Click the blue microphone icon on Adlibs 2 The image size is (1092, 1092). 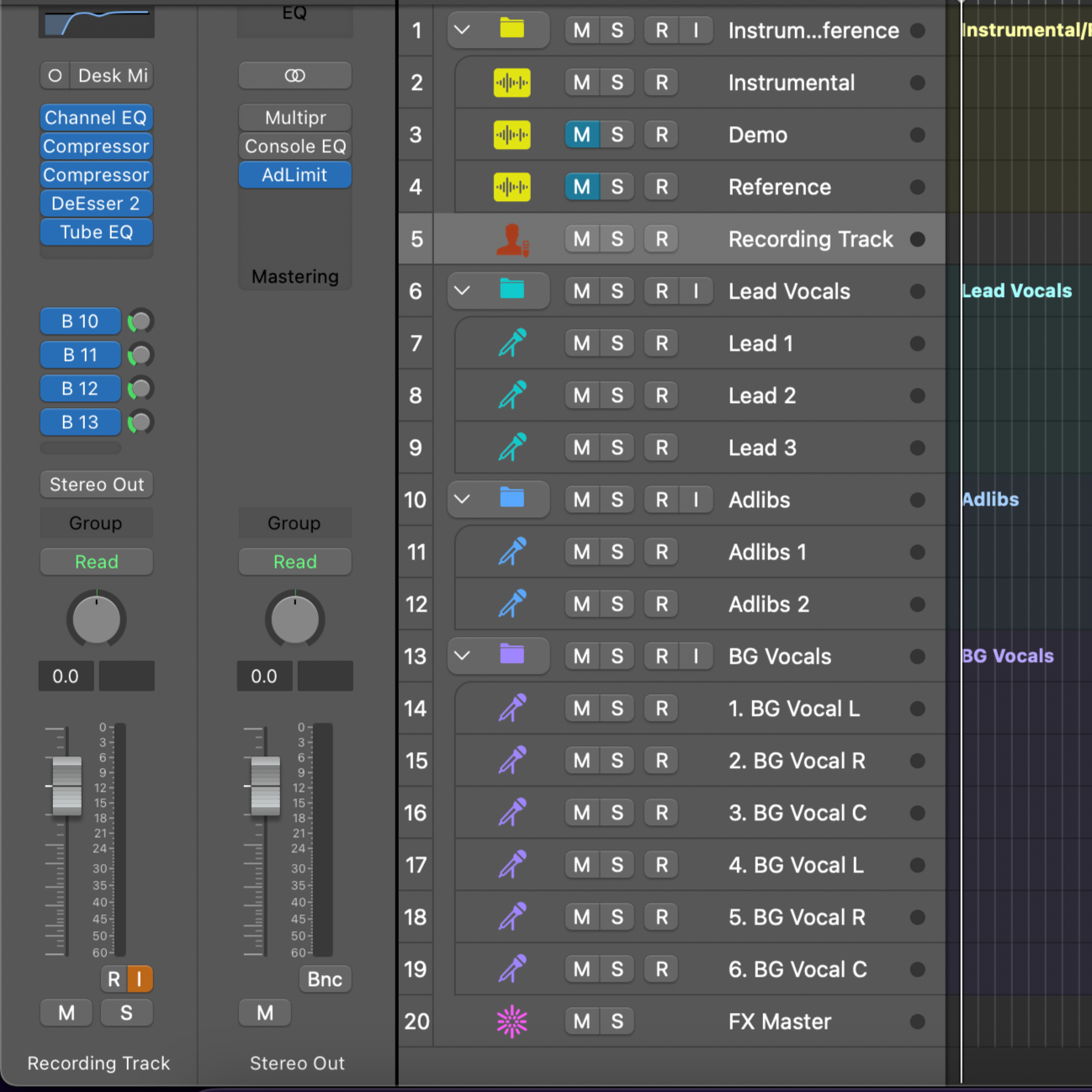coord(512,604)
